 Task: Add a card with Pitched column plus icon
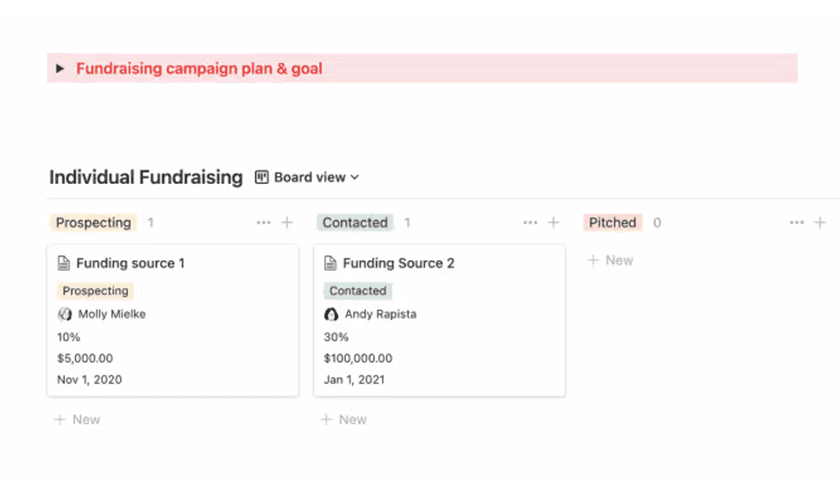click(820, 223)
